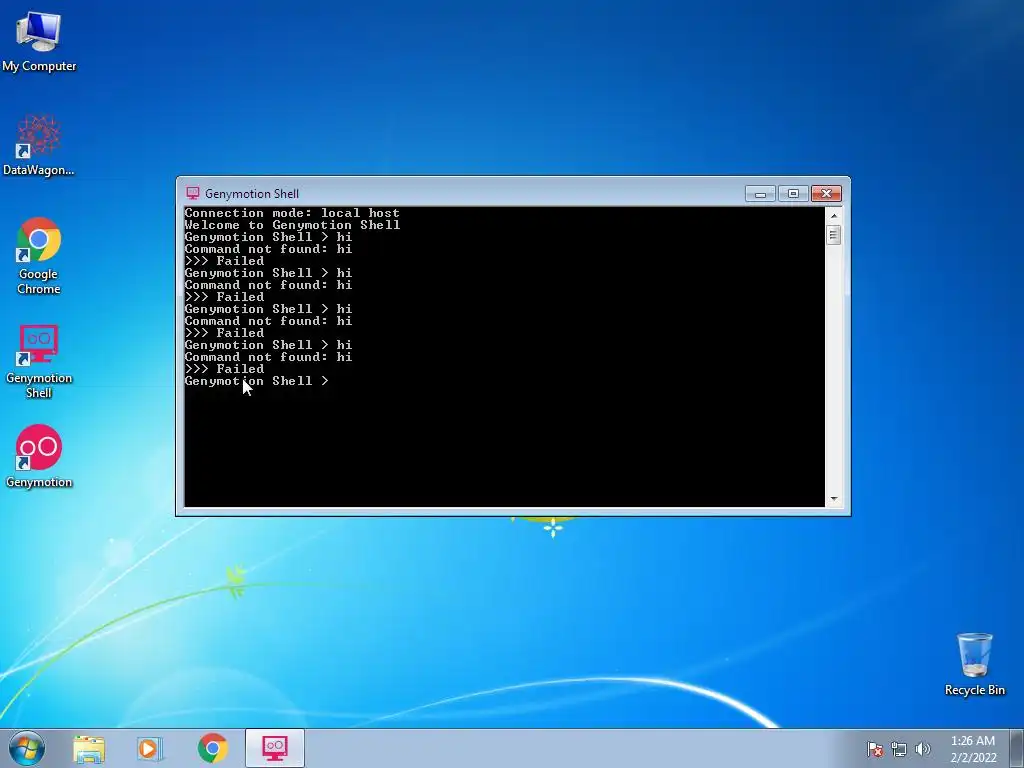Click the 'Connection mode: local host' line
The width and height of the screenshot is (1024, 768).
click(292, 213)
